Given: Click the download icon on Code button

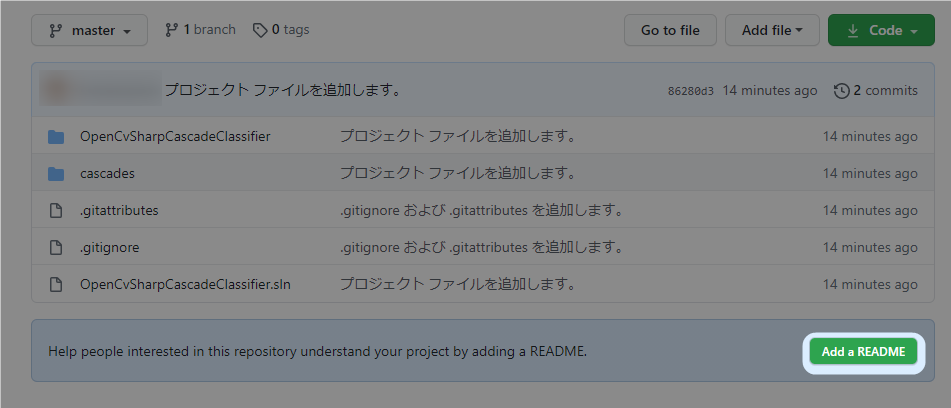Looking at the screenshot, I should tap(853, 30).
